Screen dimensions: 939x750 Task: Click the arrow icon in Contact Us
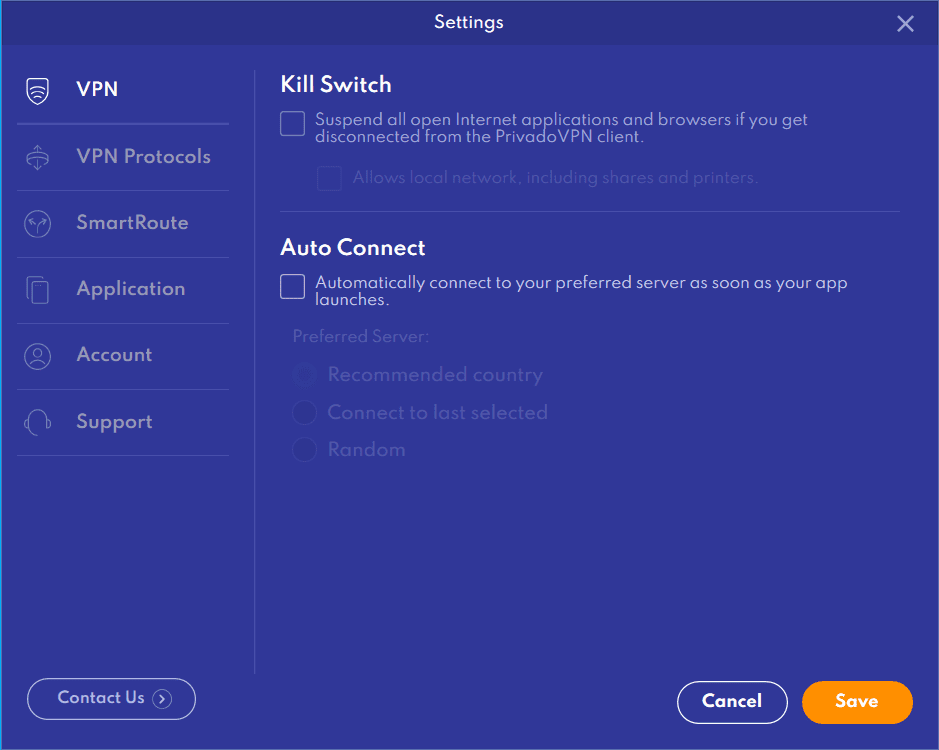pos(162,699)
